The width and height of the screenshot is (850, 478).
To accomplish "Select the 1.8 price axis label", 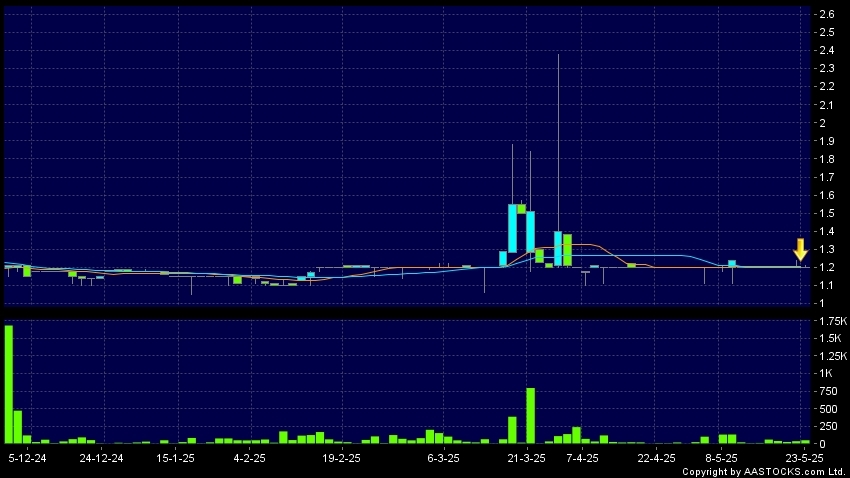I will [827, 159].
